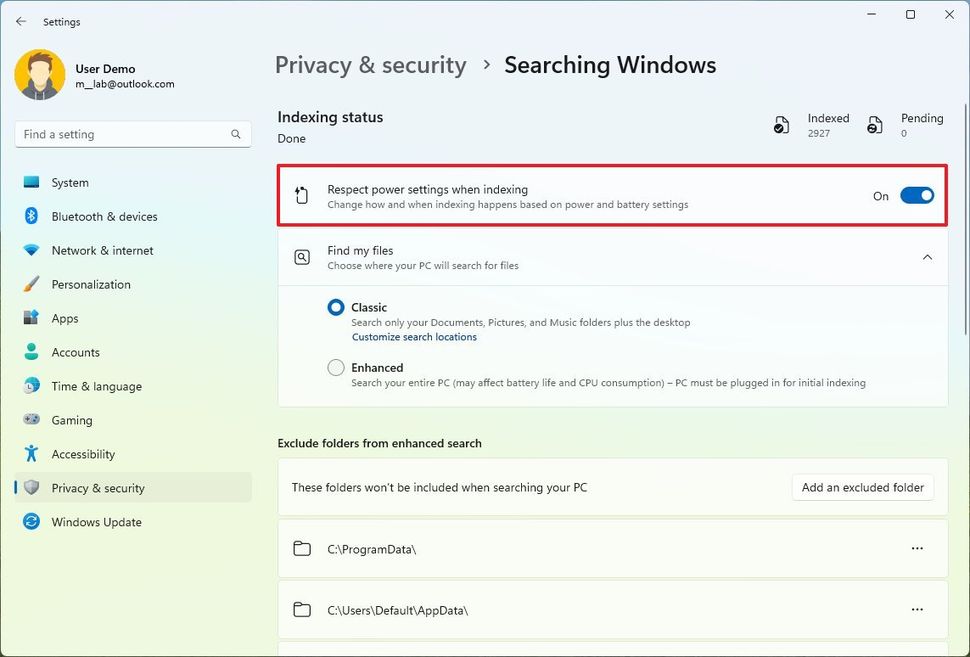Screen dimensions: 970x657
Task: Open Customize search locations link
Action: (415, 336)
